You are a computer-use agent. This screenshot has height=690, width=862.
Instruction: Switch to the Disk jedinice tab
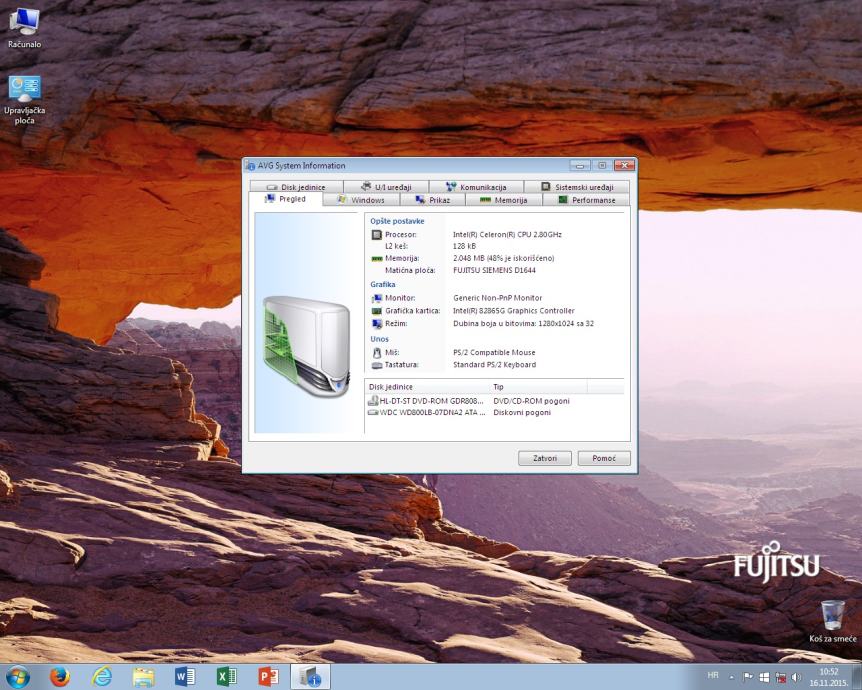296,187
